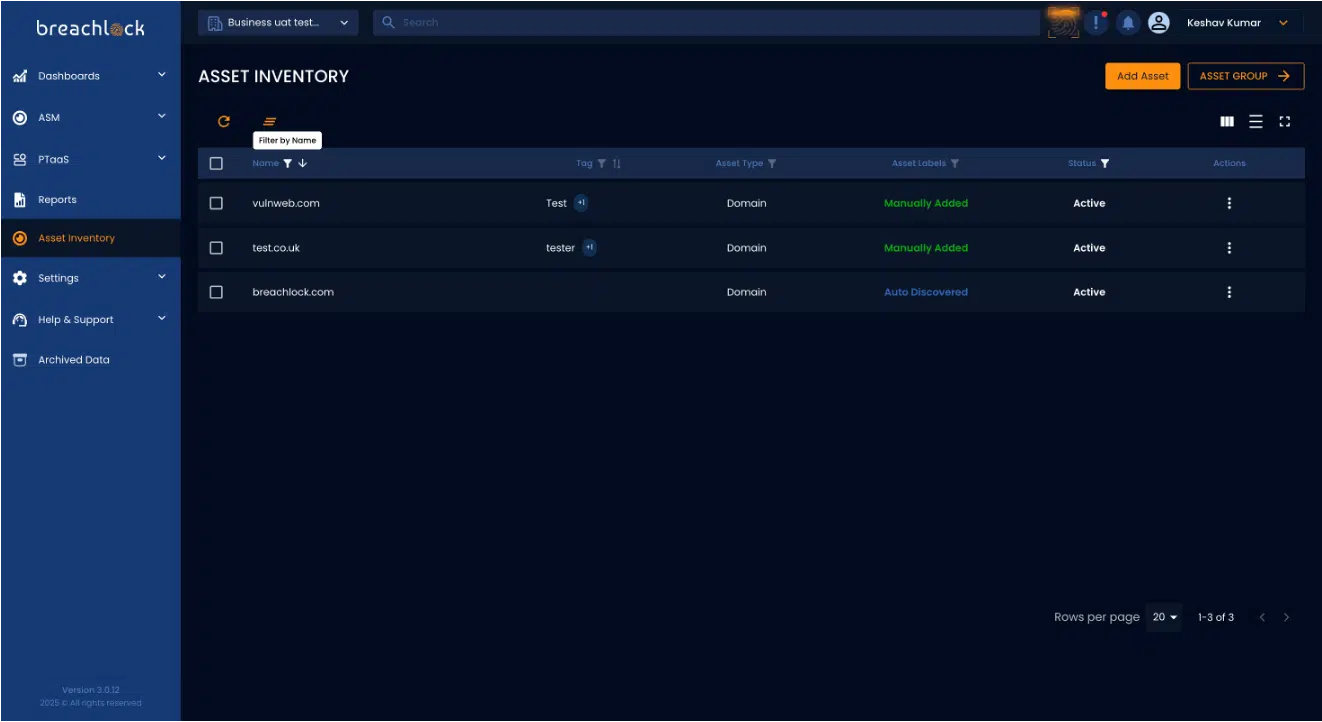The width and height of the screenshot is (1322, 722).
Task: Filter the Asset Type column
Action: point(772,164)
